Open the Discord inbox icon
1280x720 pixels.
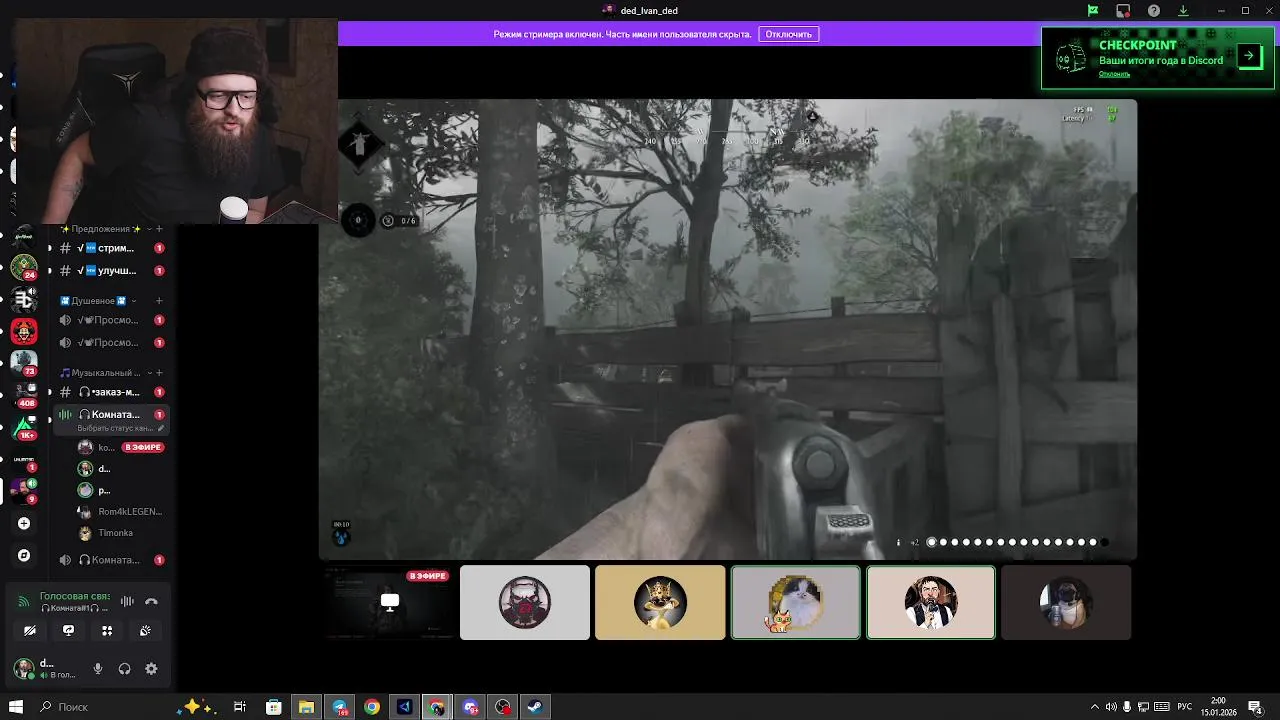pos(1123,11)
